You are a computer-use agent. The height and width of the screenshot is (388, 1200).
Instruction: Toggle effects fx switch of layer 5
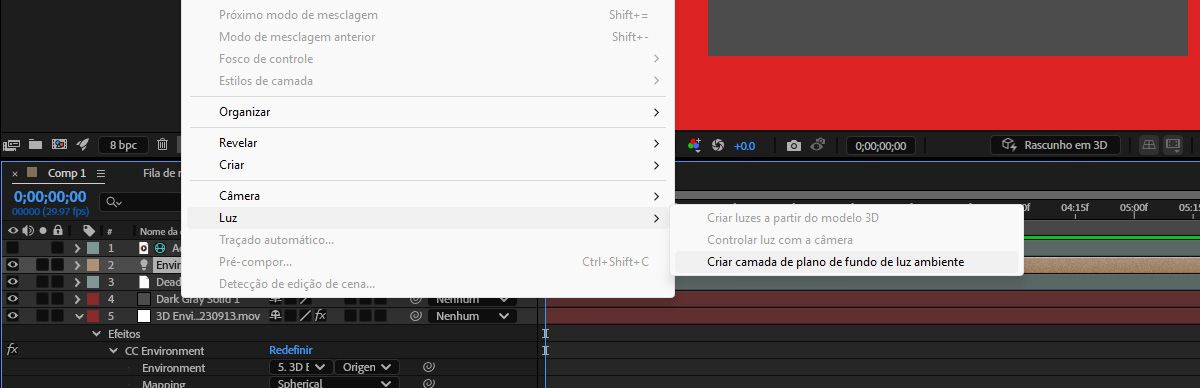click(x=320, y=316)
